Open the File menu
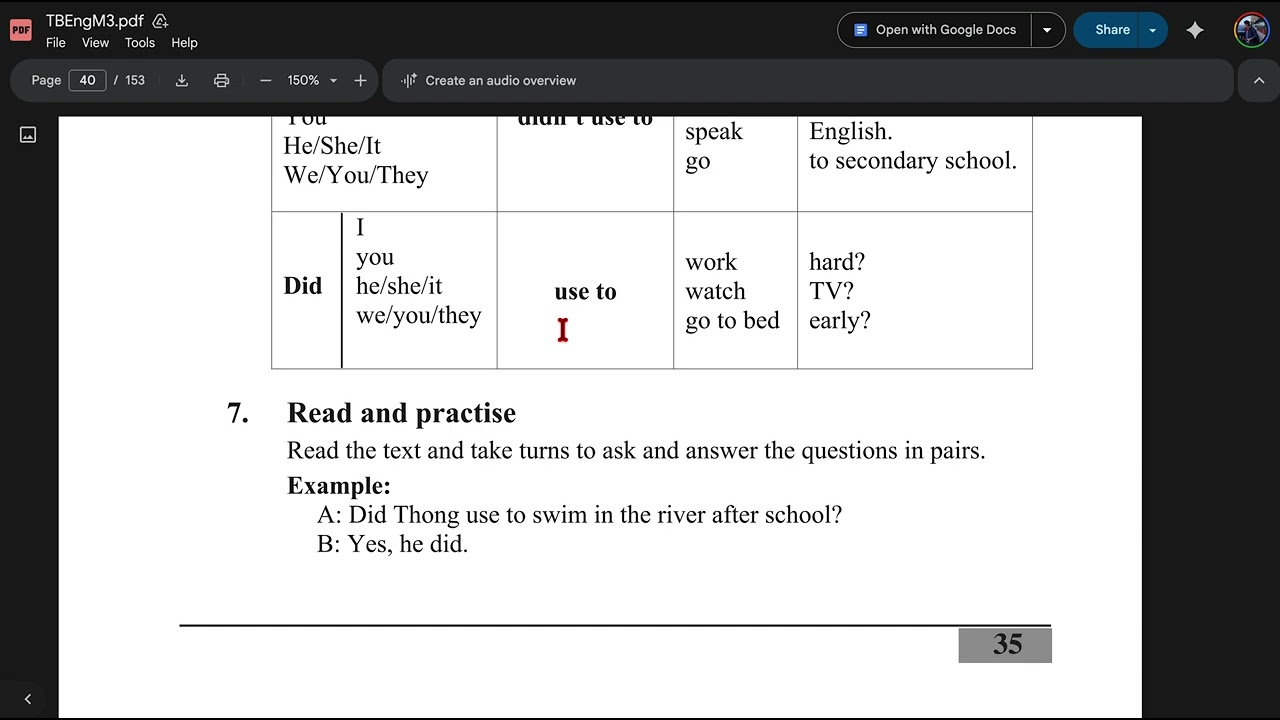1280x720 pixels. tap(56, 43)
